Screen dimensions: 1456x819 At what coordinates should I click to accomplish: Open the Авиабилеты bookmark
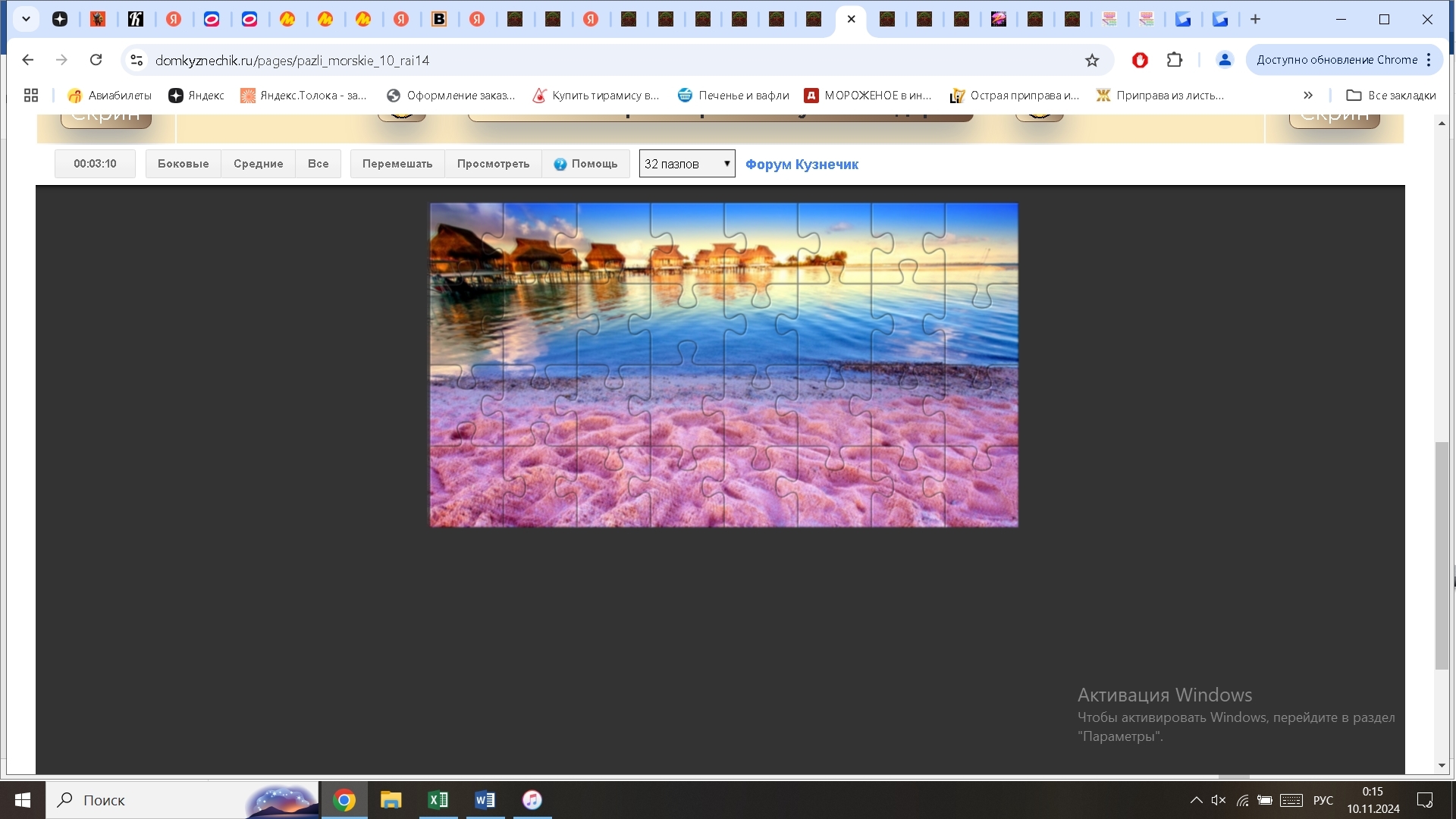[x=109, y=96]
